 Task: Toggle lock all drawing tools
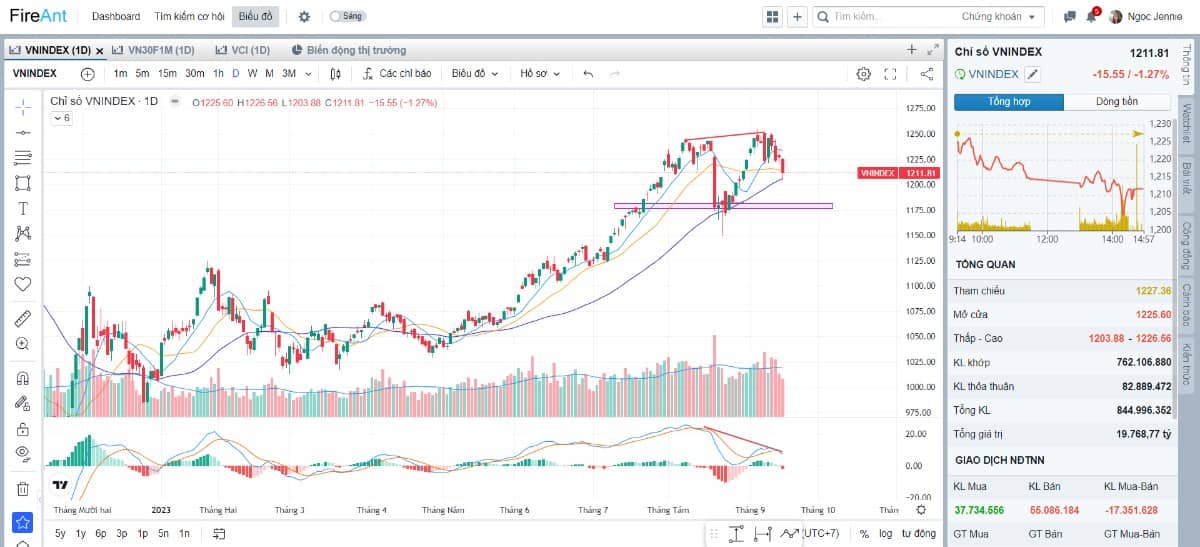(22, 429)
